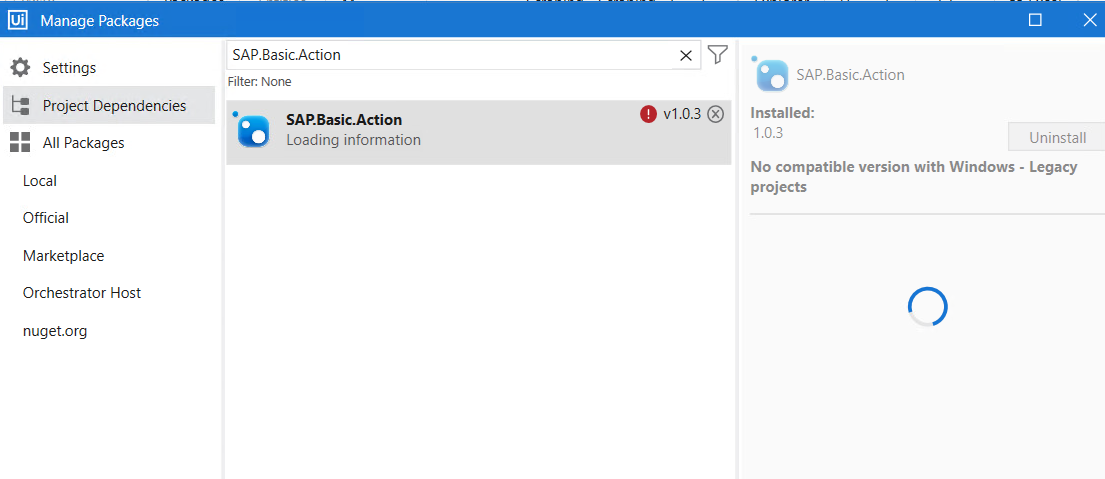Click the red error indicator beside v1.0.3
This screenshot has height=479, width=1105.
(x=648, y=114)
